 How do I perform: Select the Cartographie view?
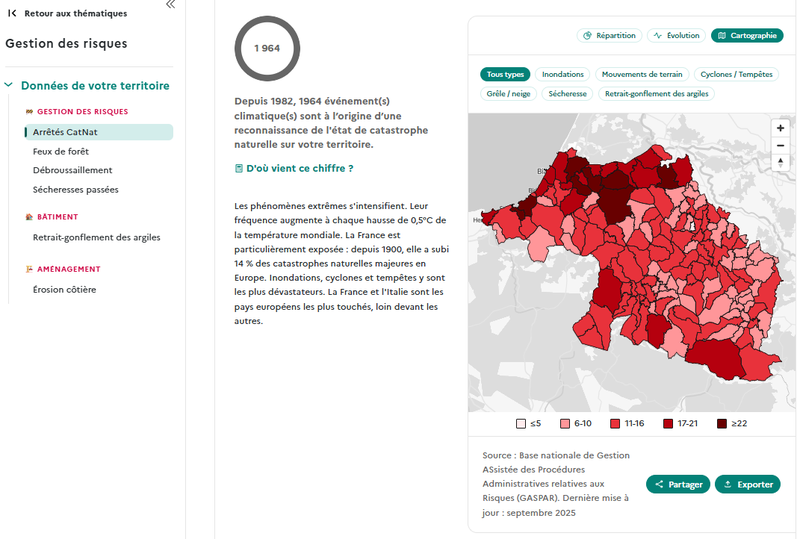(x=747, y=35)
